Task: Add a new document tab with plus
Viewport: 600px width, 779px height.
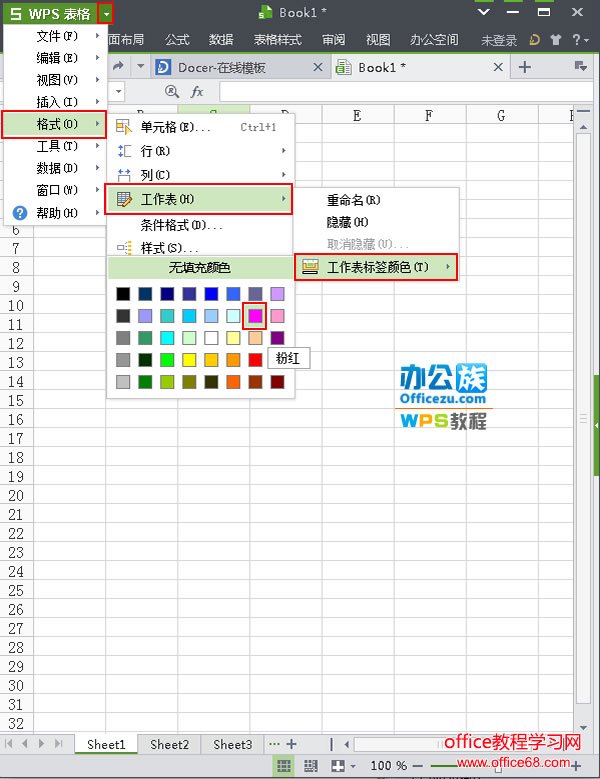Action: [525, 67]
